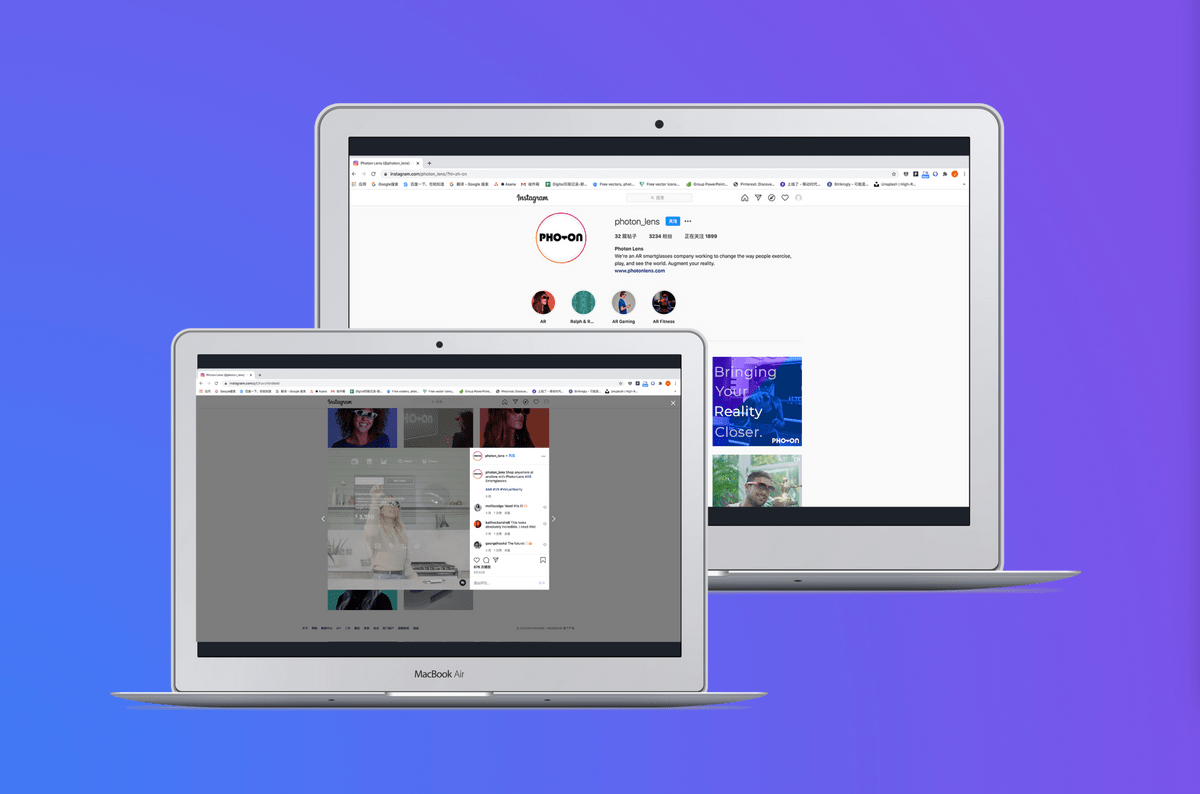This screenshot has width=1200, height=794.
Task: Select the Photon Lens tab on front laptop
Action: [x=225, y=374]
